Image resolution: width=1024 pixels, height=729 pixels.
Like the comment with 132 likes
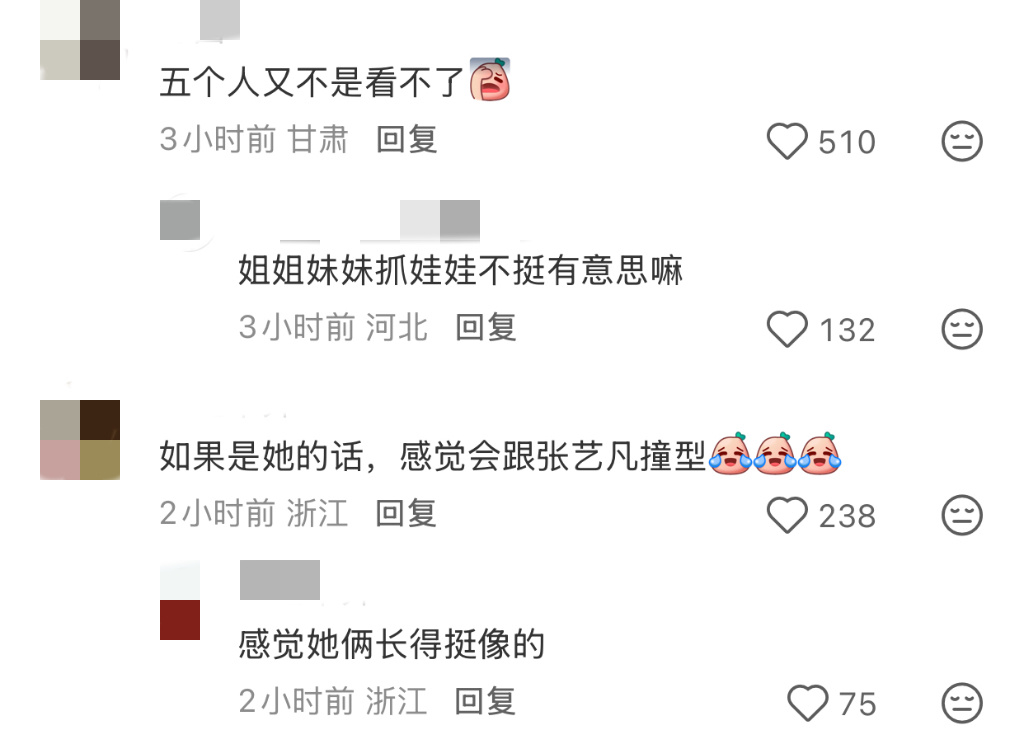pos(787,329)
